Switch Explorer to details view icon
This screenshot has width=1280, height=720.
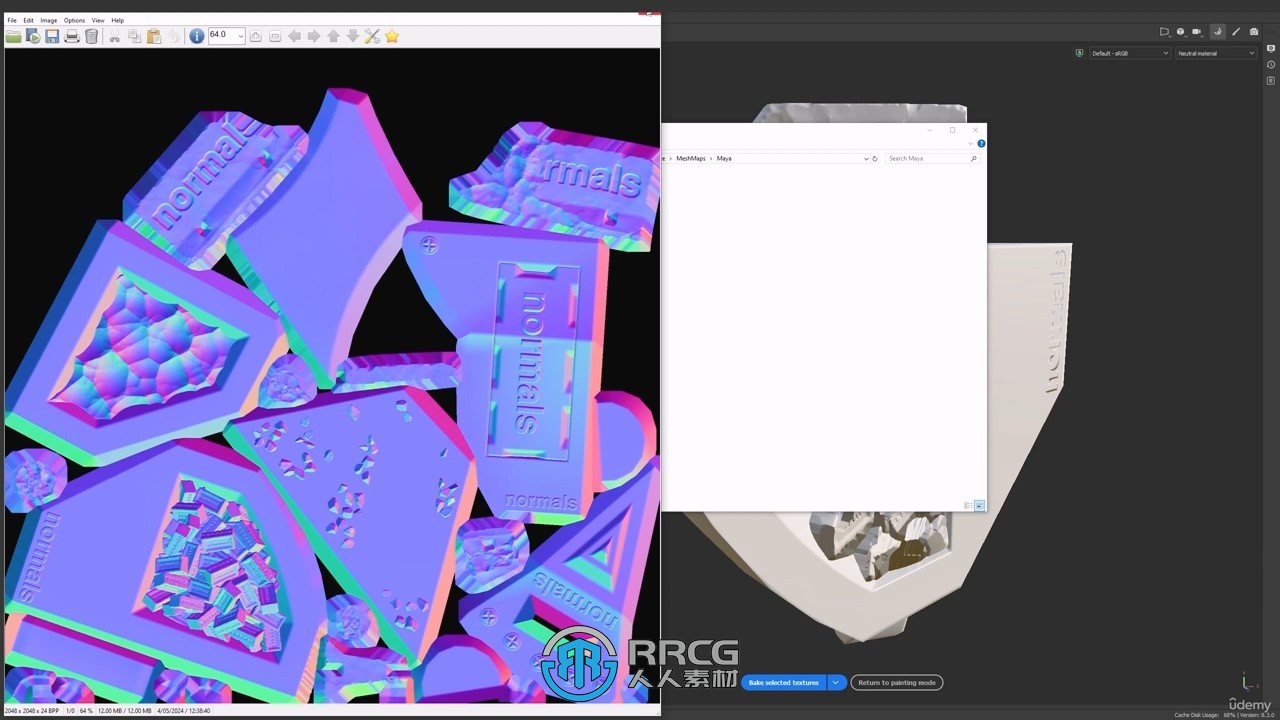[x=968, y=505]
